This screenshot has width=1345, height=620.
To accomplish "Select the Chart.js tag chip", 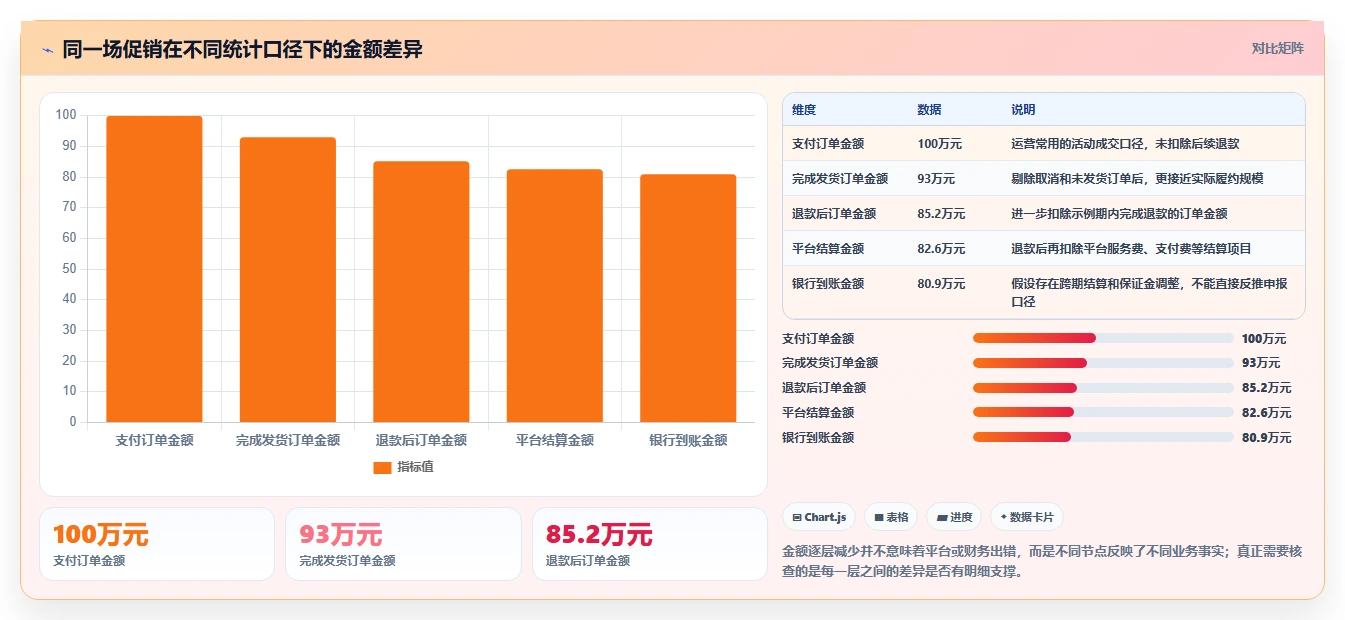I will [819, 517].
